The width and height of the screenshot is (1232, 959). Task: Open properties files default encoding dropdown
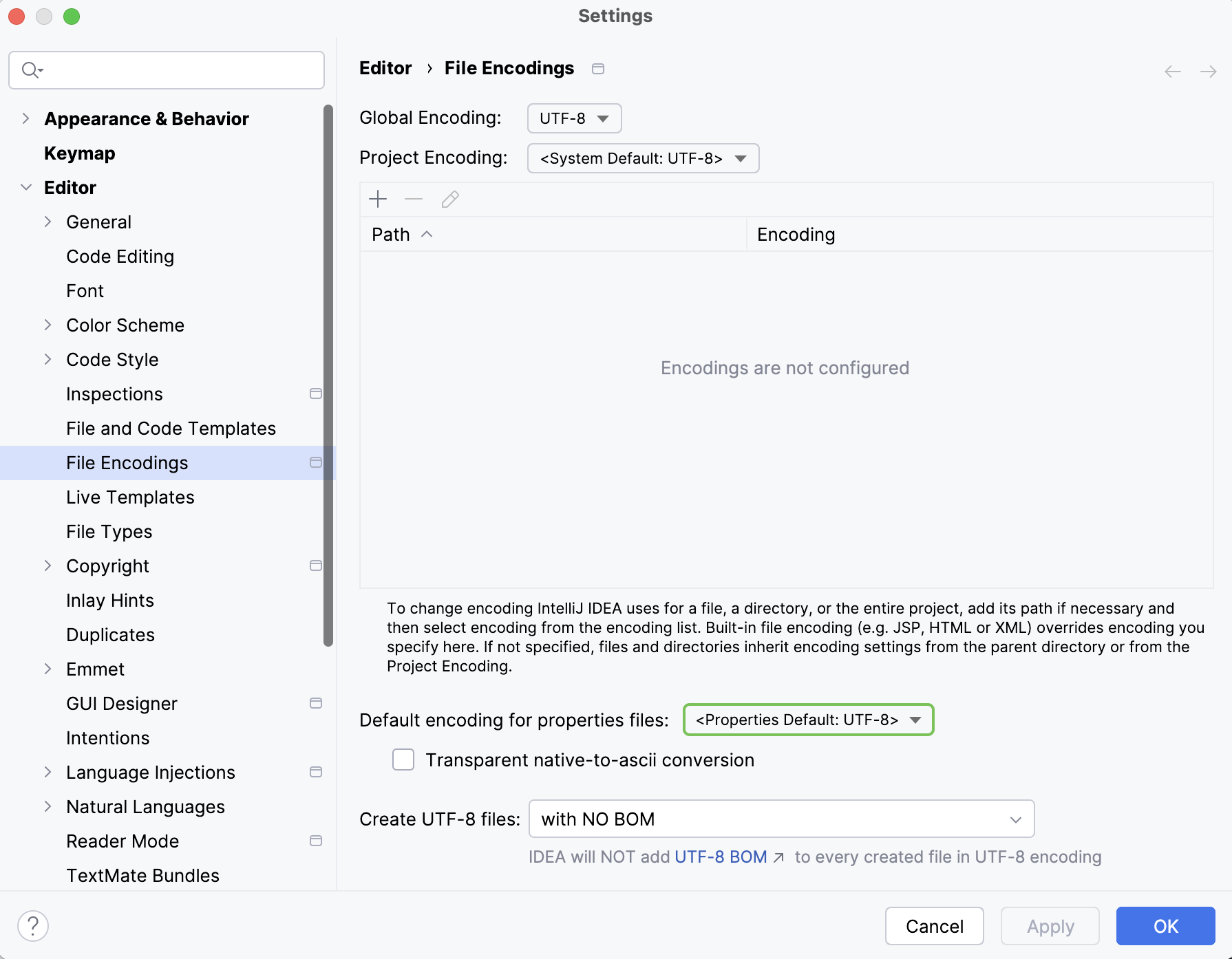coord(808,720)
